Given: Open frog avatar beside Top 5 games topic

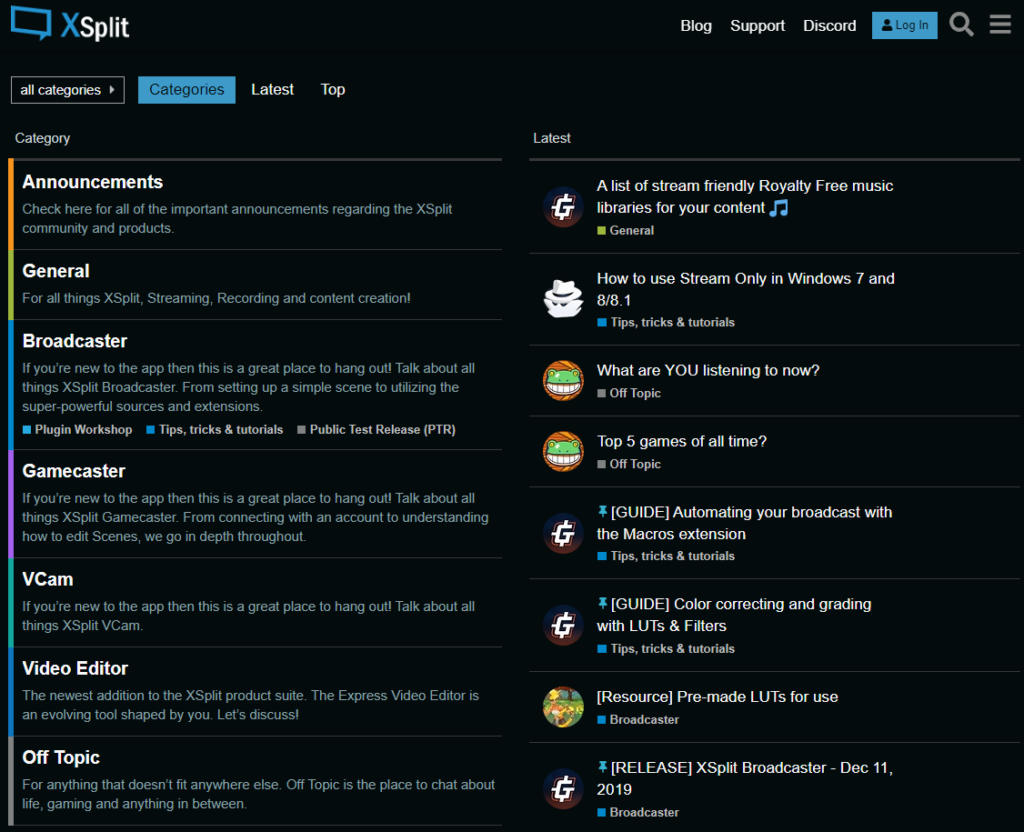Looking at the screenshot, I should click(x=563, y=451).
